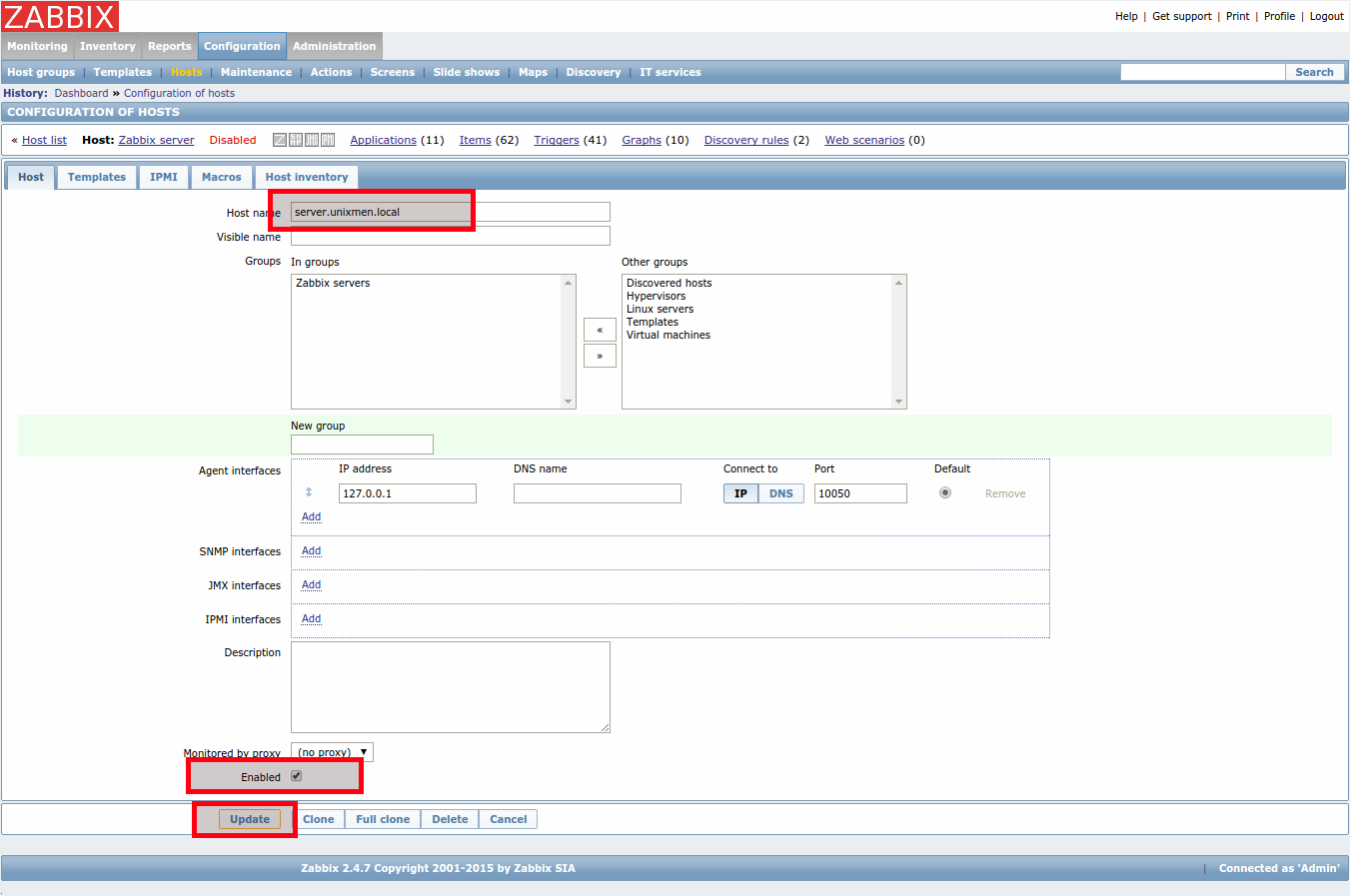This screenshot has height=896, width=1350.
Task: Open the Configuration menu
Action: [x=242, y=46]
